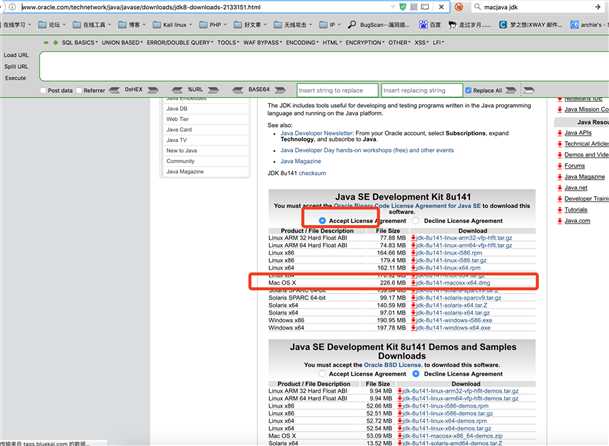Click the red arrow icon beside Forums

(x=560, y=166)
